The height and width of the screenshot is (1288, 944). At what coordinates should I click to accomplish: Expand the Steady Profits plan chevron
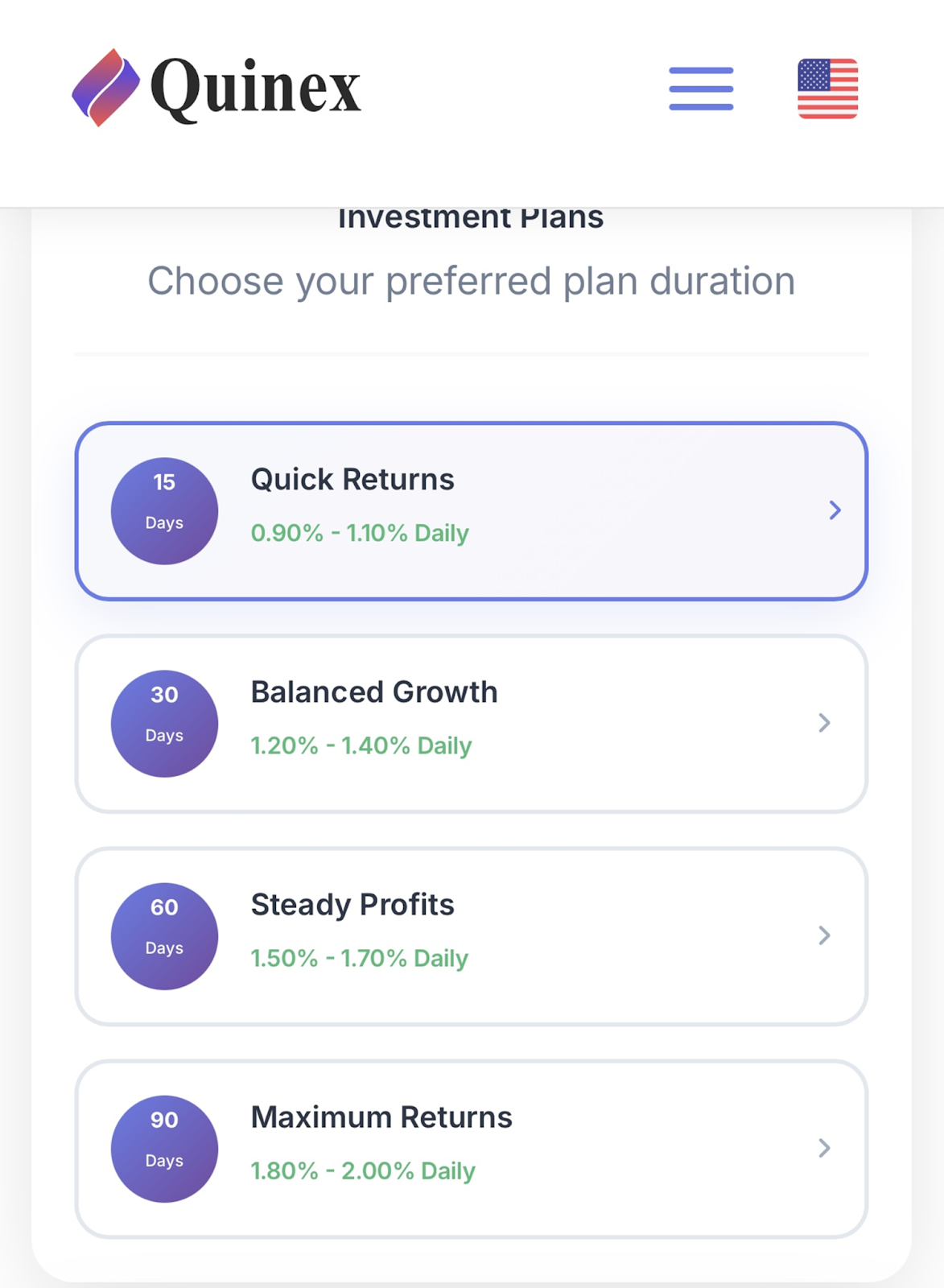pyautogui.click(x=824, y=935)
